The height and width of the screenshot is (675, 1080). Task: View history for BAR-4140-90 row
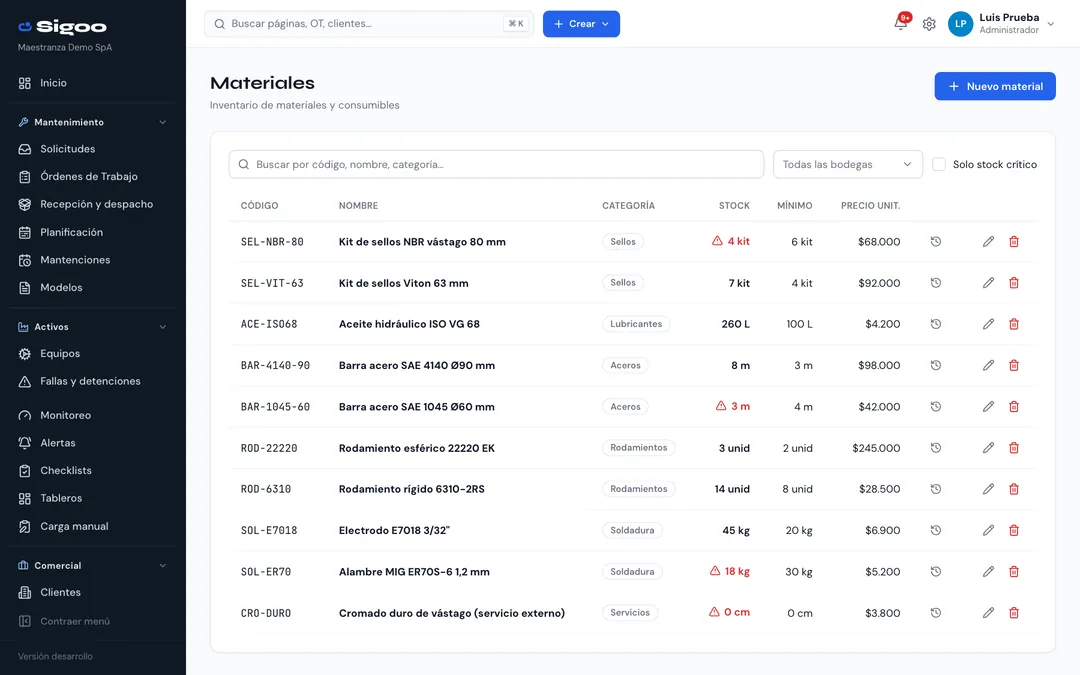click(x=935, y=366)
